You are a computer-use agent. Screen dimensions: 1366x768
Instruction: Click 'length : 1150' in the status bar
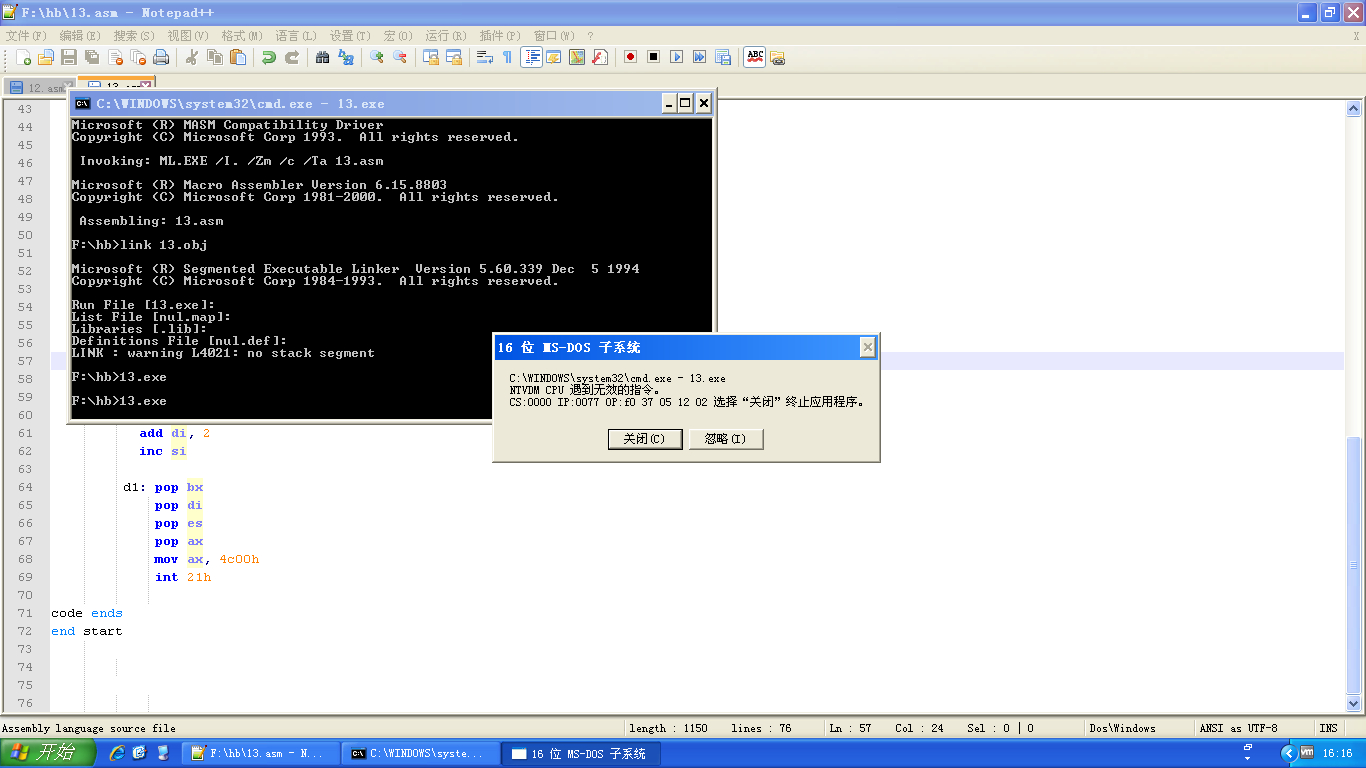(x=668, y=728)
